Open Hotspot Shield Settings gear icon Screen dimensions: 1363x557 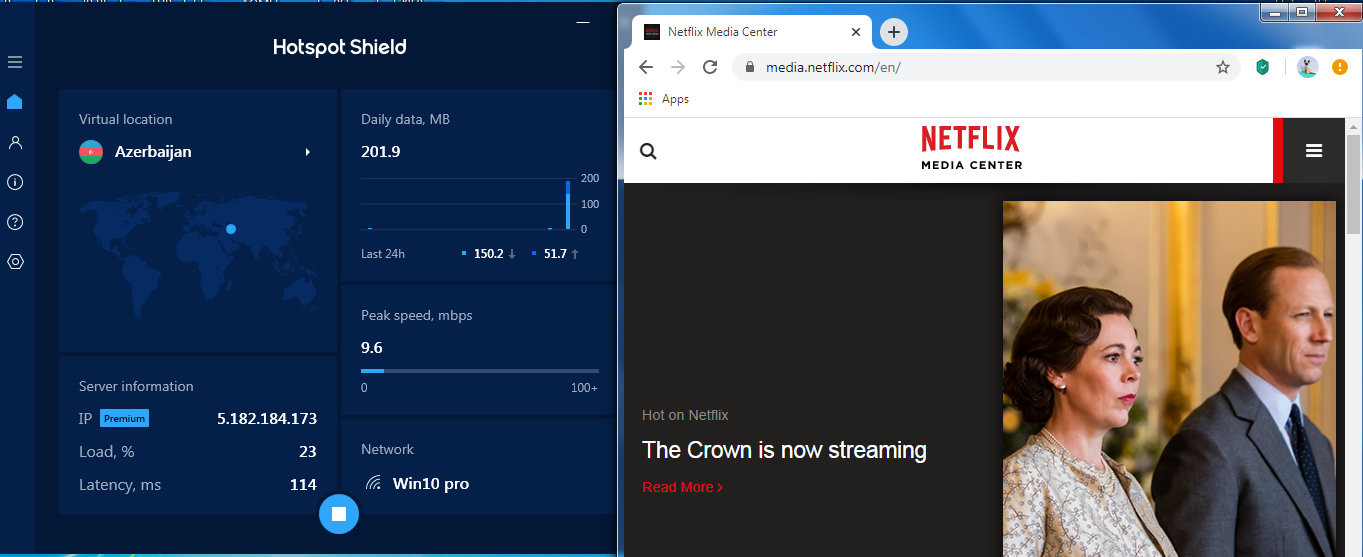(15, 262)
